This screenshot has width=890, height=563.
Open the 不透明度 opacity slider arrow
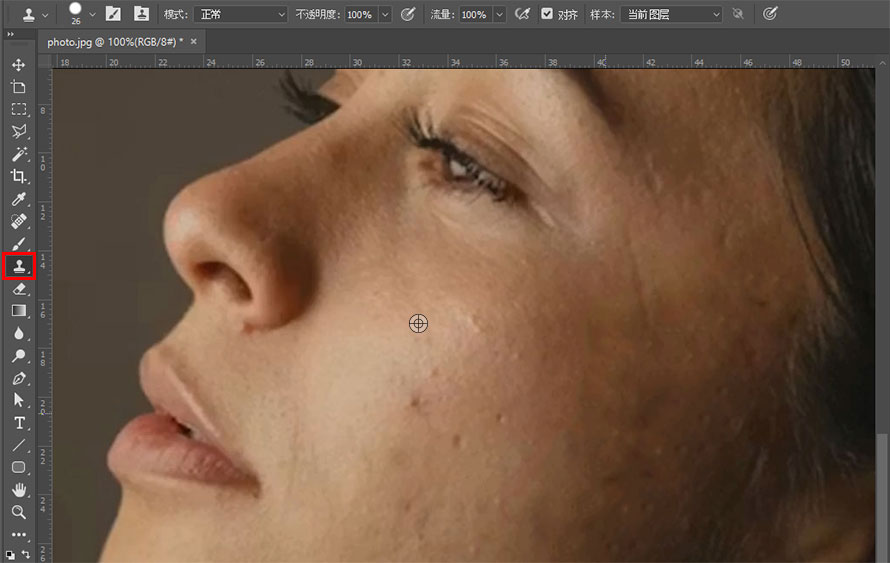tap(385, 14)
